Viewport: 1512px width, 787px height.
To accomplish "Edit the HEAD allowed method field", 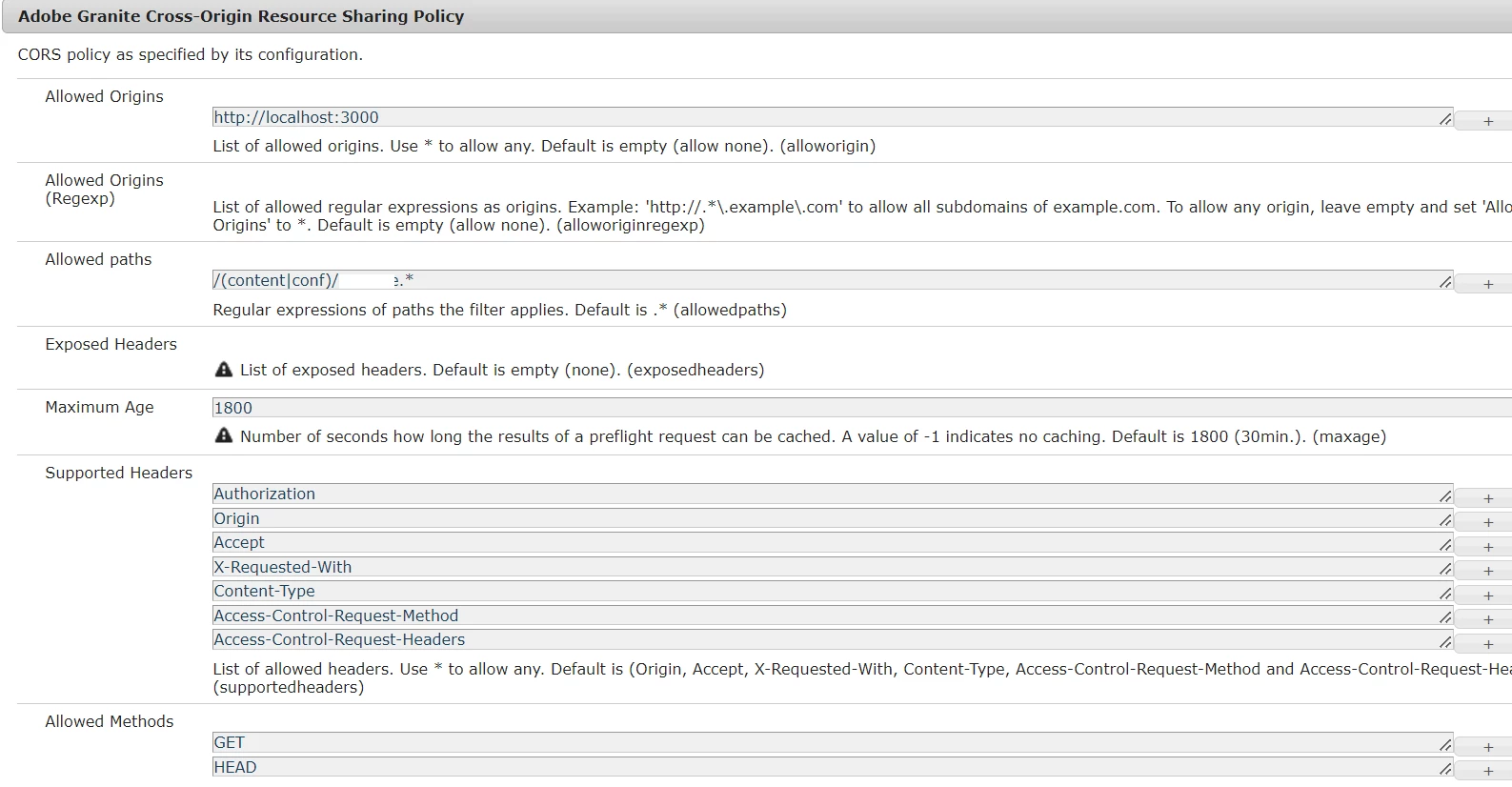I will (833, 767).
